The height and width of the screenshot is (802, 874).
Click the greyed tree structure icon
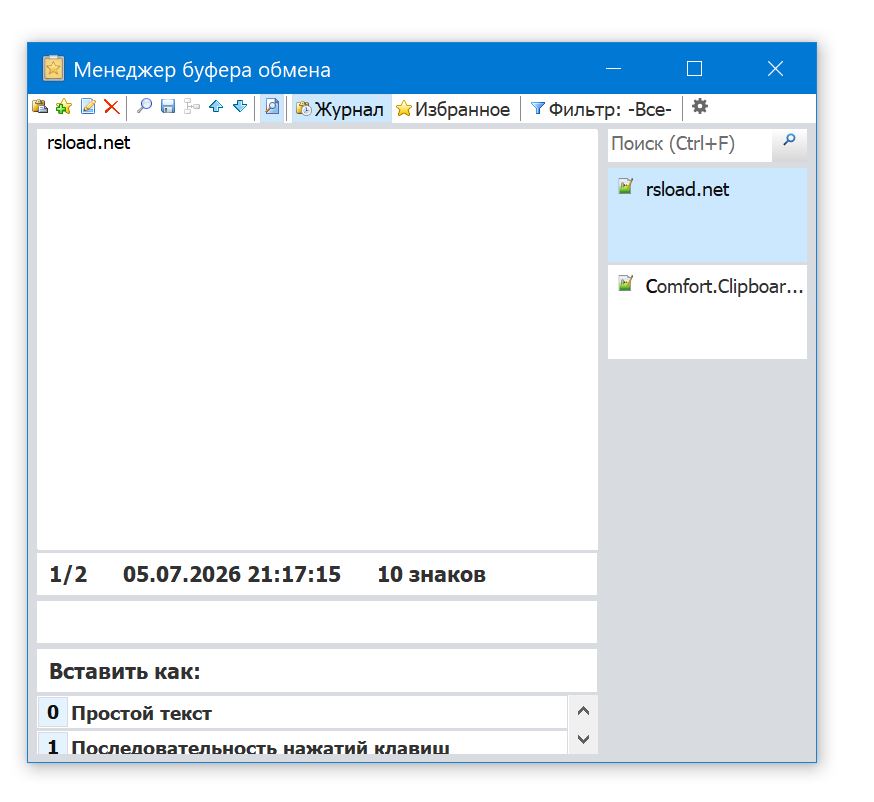[192, 106]
